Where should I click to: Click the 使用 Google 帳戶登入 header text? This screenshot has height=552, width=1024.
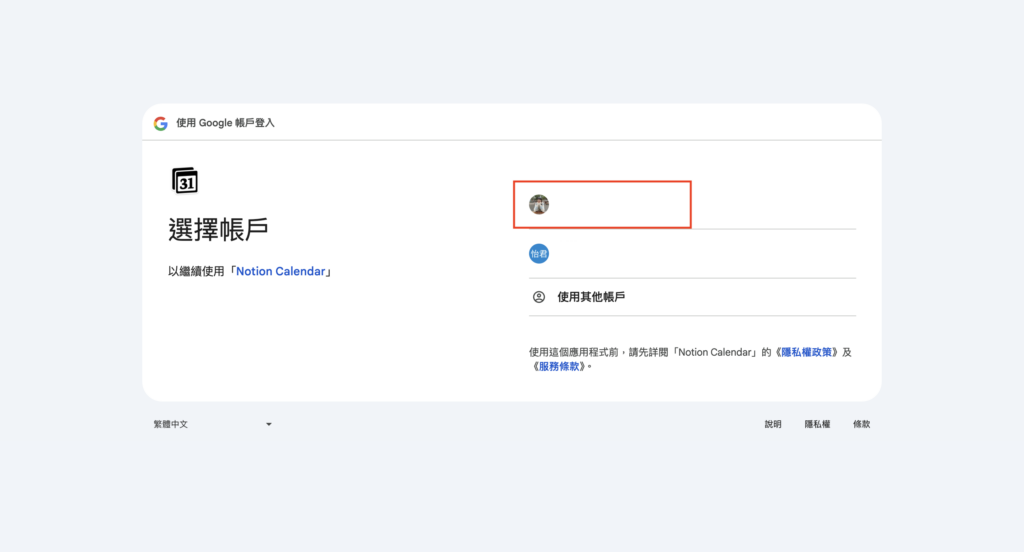(225, 123)
